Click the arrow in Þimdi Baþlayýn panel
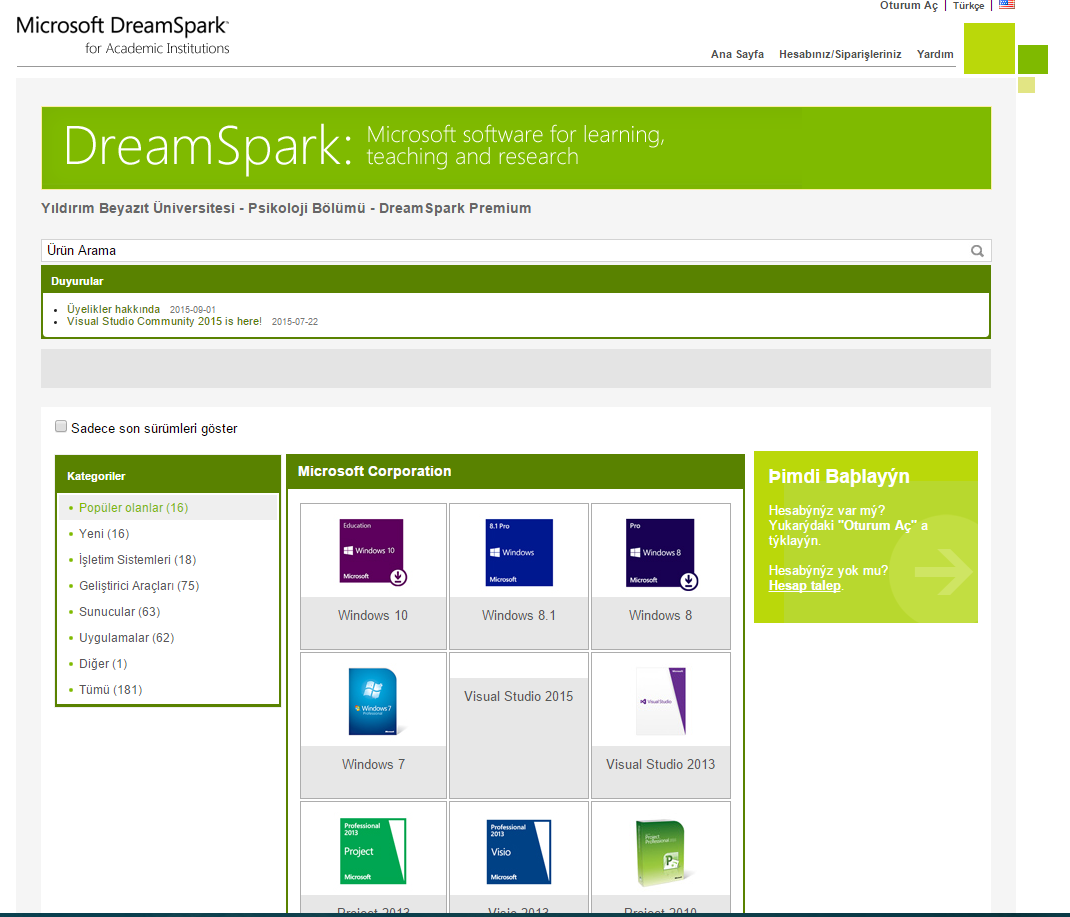Image resolution: width=1070 pixels, height=917 pixels. click(944, 571)
